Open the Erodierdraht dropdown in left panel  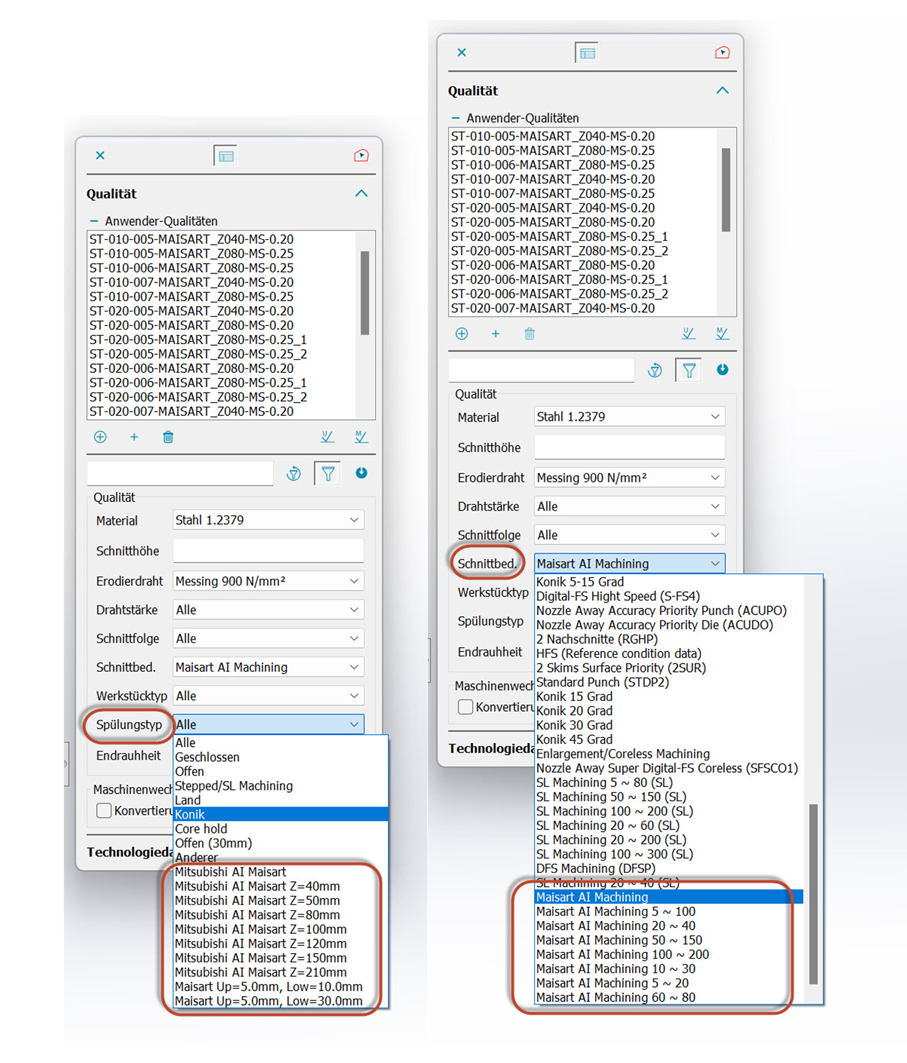coord(268,581)
